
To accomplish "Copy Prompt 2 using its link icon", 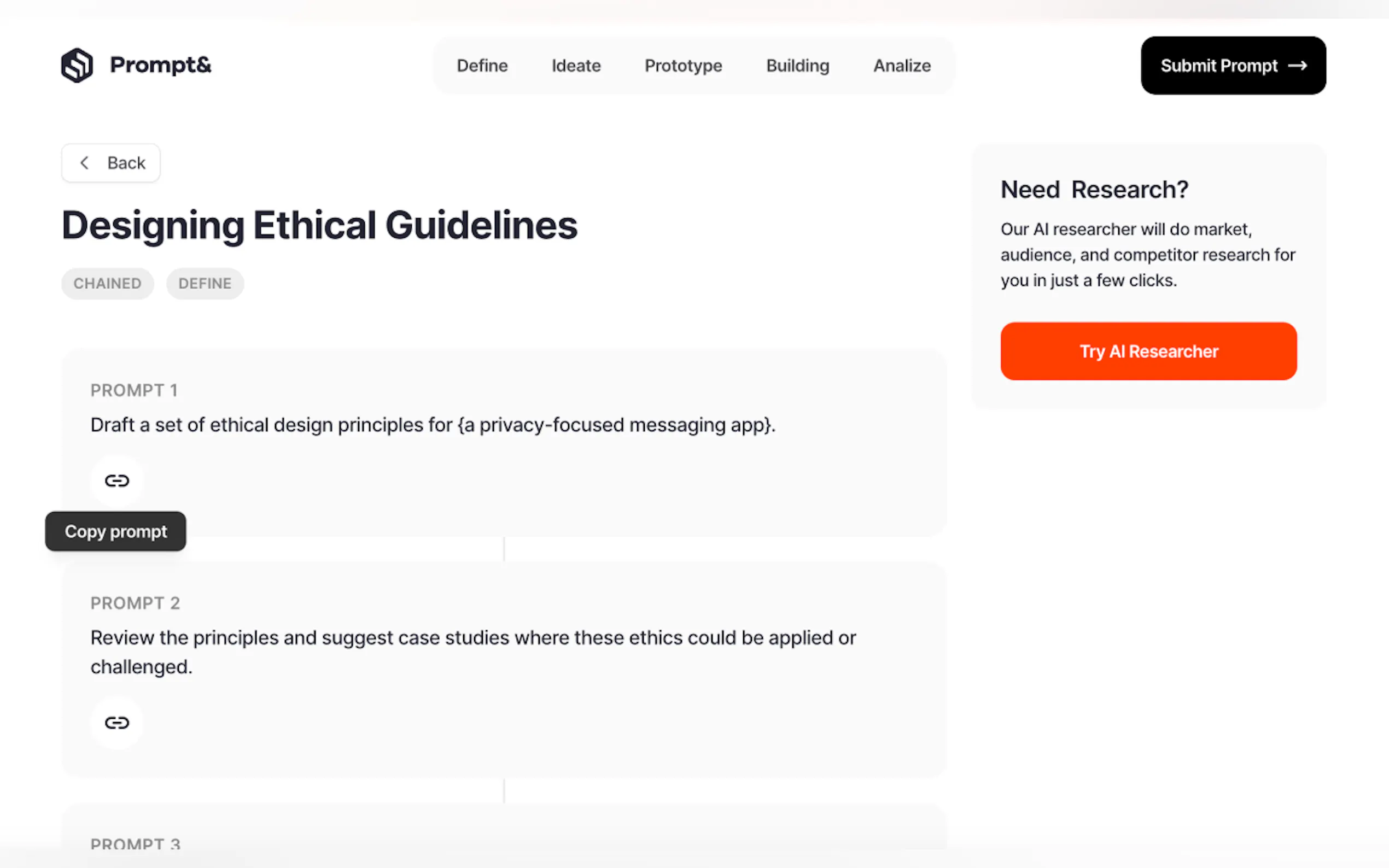I will [116, 722].
